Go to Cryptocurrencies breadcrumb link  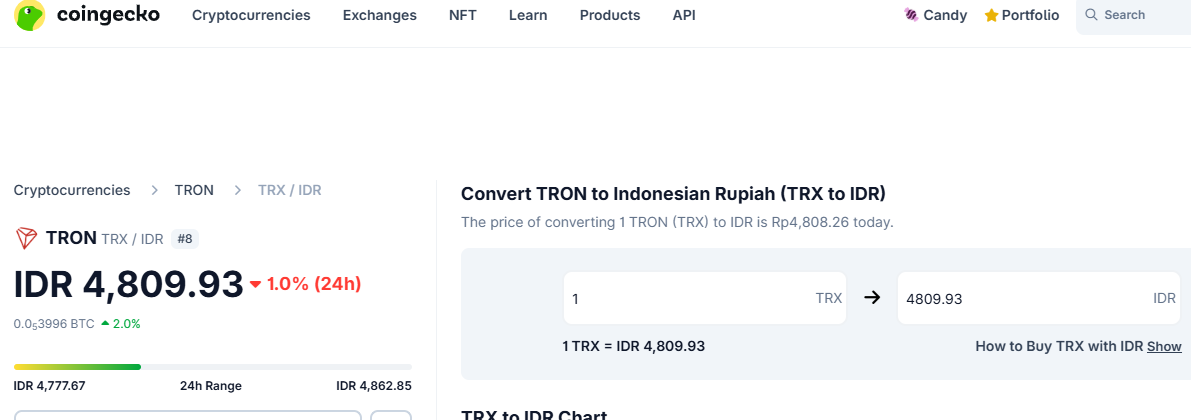point(72,190)
